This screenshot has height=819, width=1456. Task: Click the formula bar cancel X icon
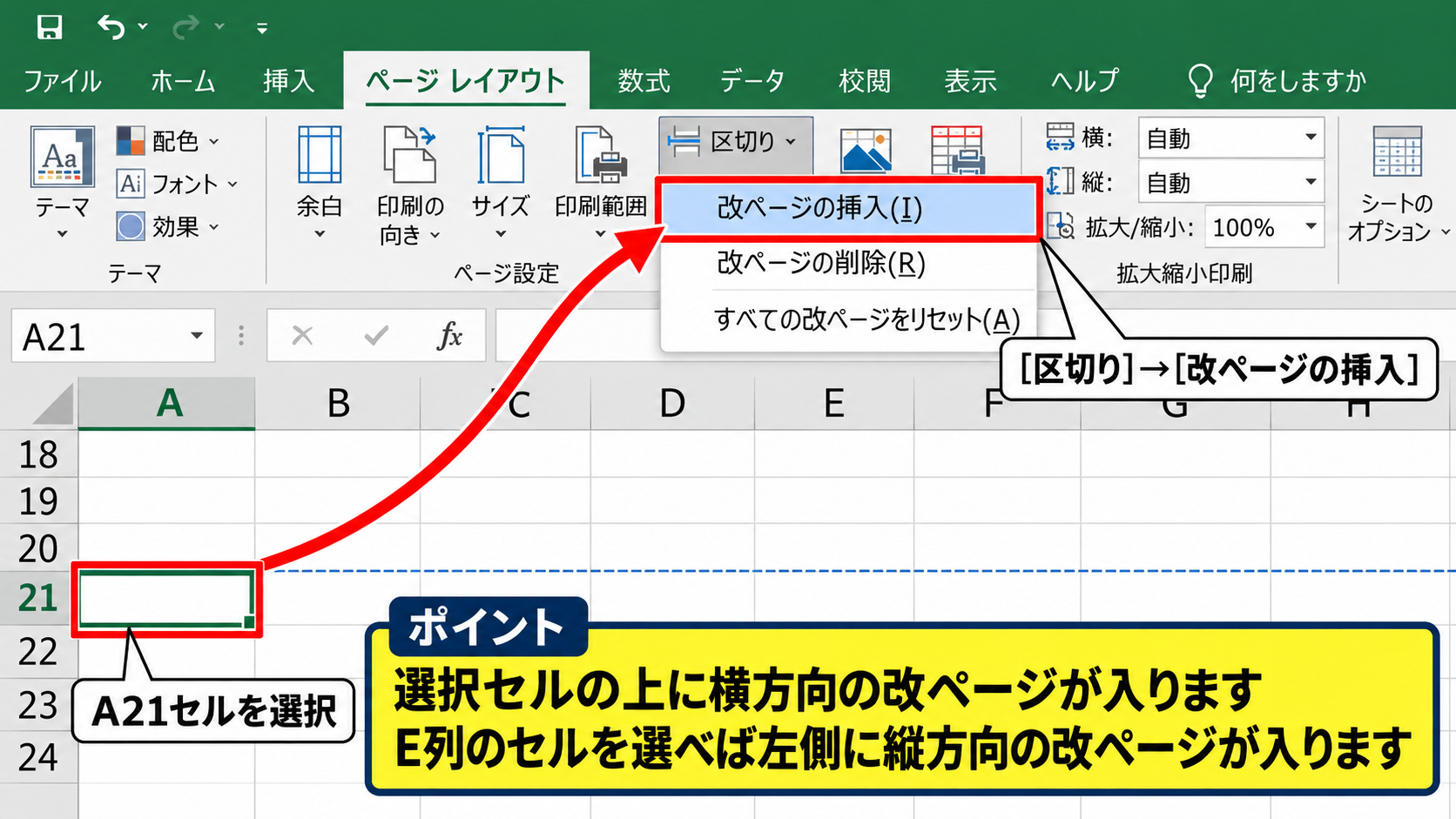click(302, 335)
